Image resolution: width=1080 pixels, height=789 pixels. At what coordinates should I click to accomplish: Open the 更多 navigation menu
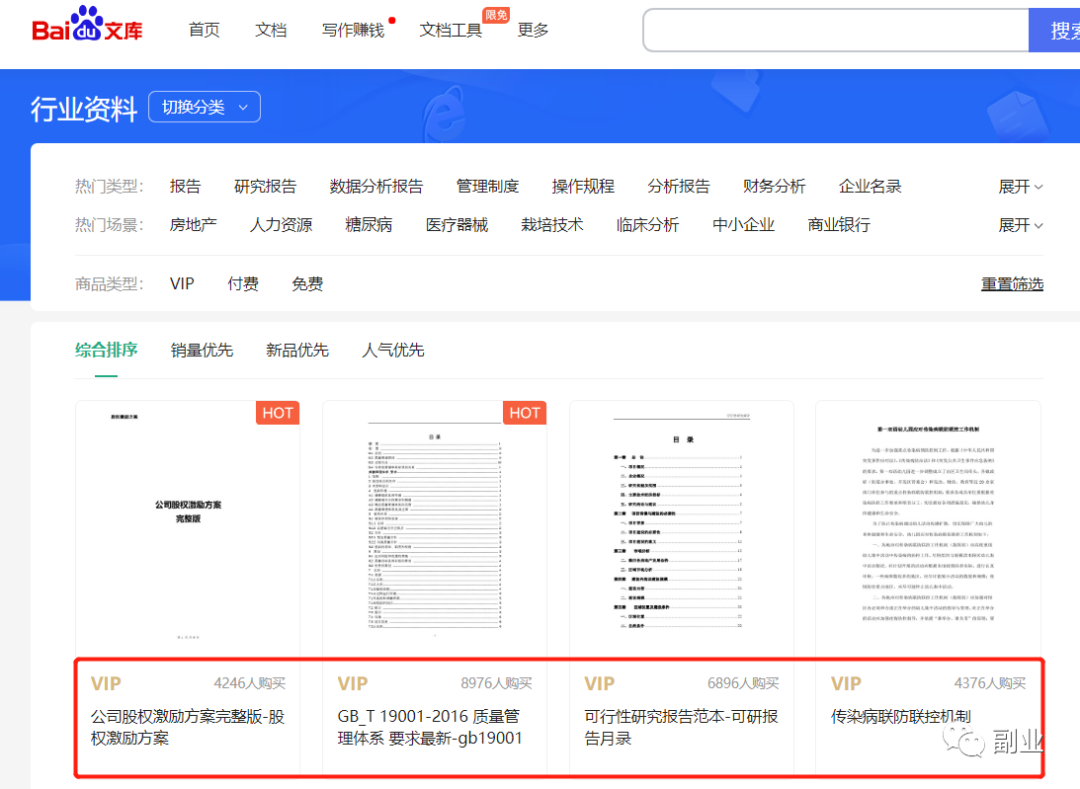[533, 30]
